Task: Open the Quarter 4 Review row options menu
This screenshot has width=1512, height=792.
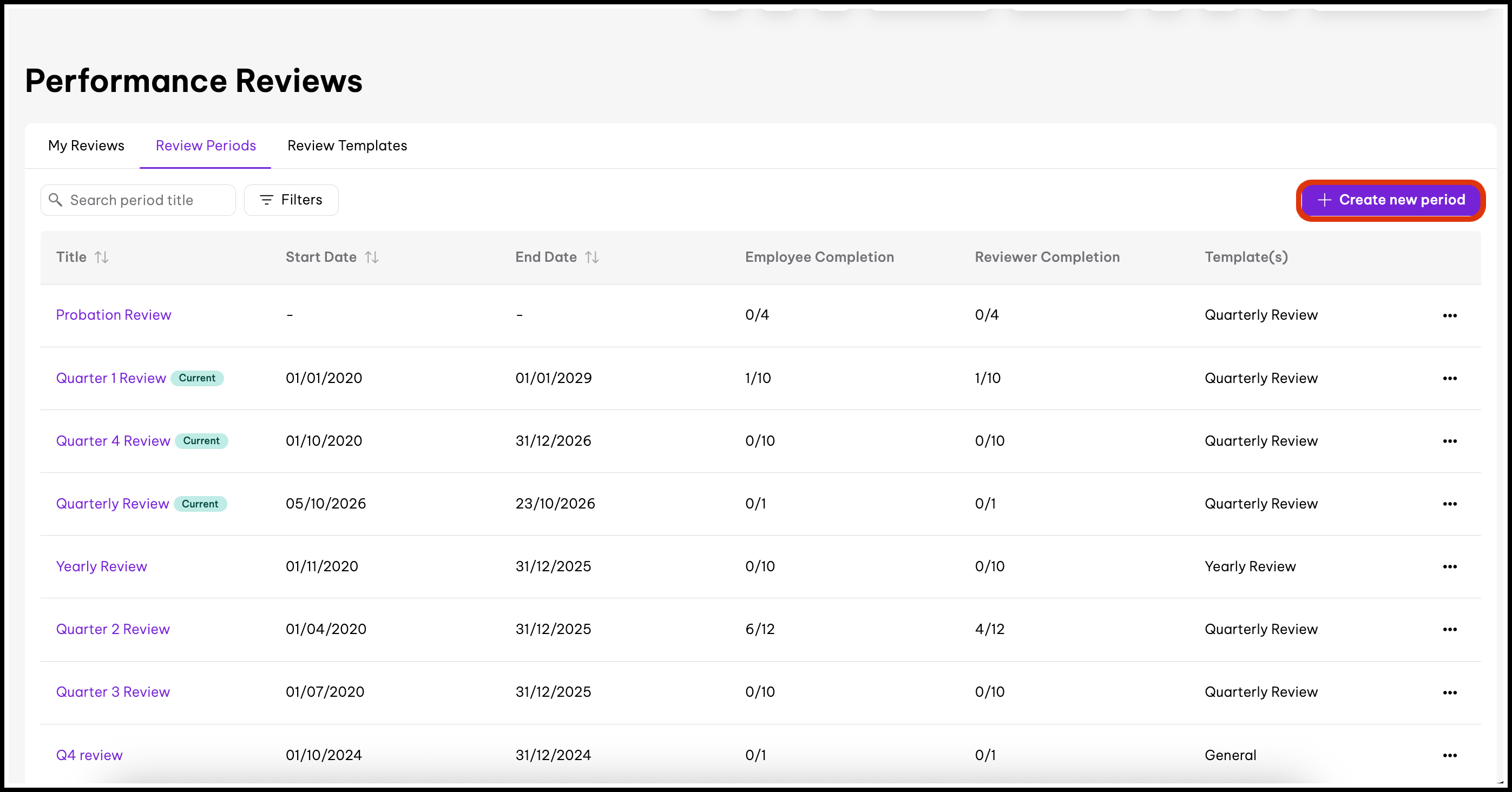Action: tap(1450, 441)
